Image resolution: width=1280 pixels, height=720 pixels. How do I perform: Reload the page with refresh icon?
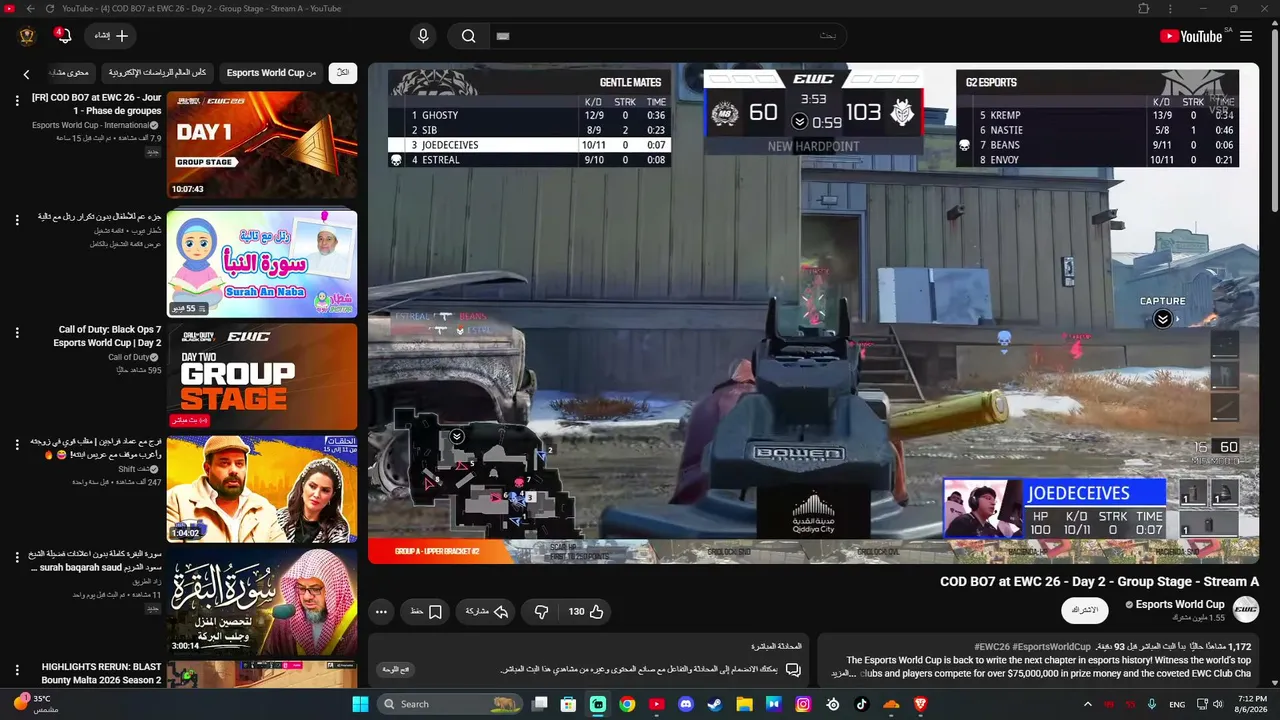[49, 9]
